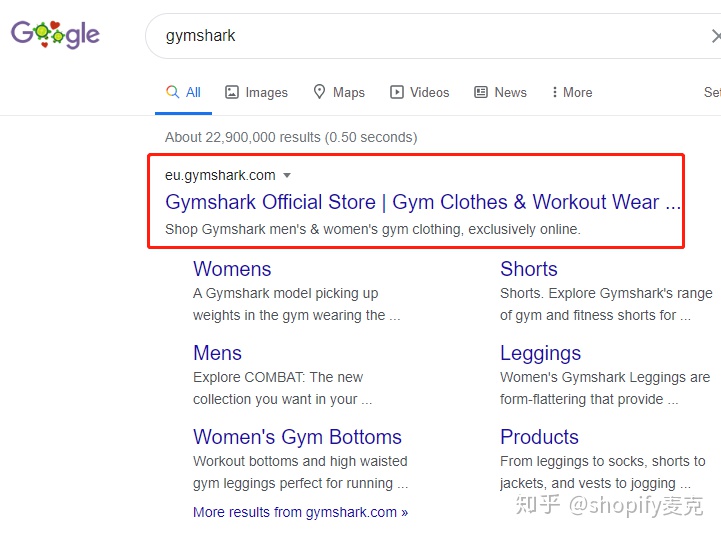Open the Shorts sitelink

point(529,269)
